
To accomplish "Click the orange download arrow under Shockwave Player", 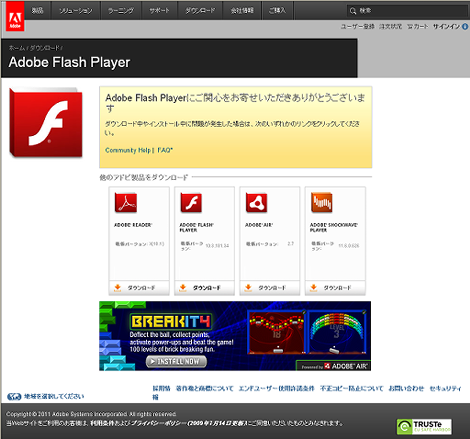I will [x=313, y=288].
